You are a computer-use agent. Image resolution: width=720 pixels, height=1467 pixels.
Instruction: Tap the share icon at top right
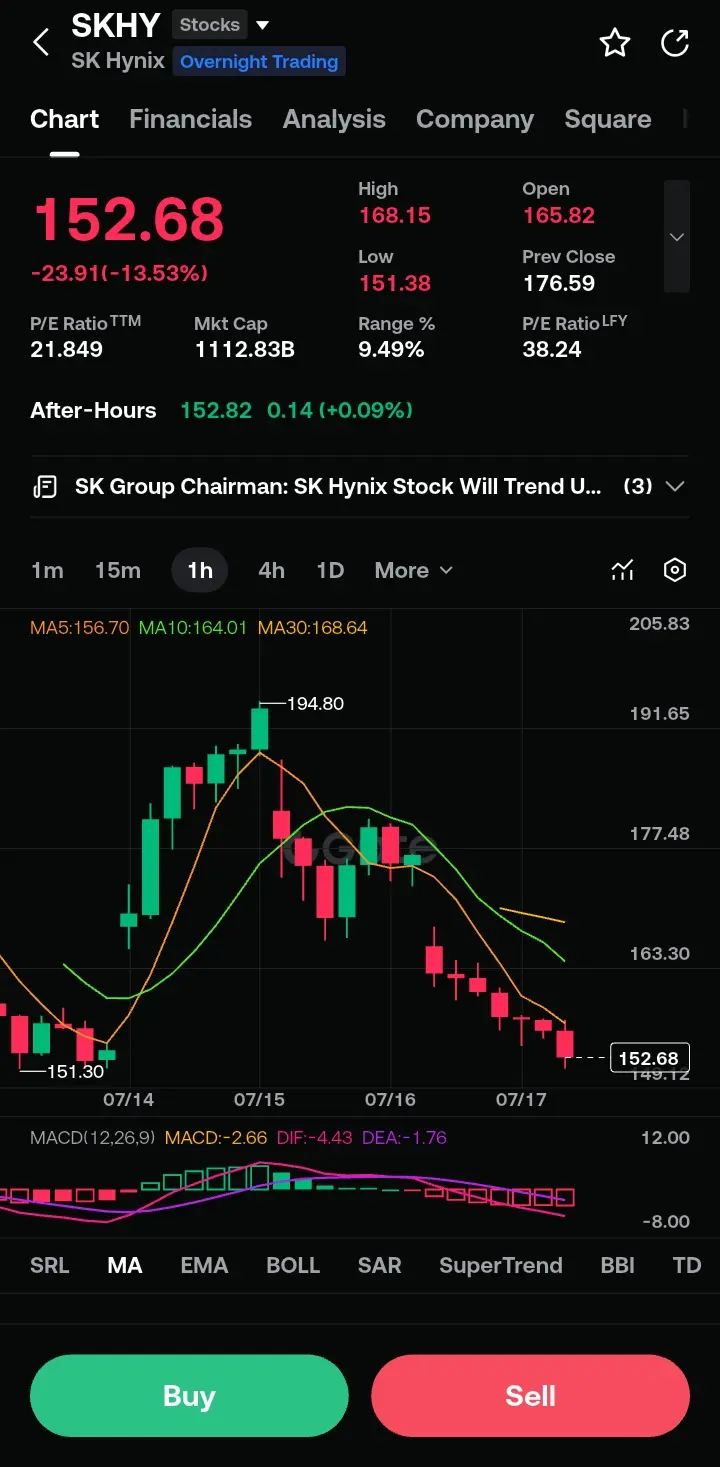click(675, 43)
